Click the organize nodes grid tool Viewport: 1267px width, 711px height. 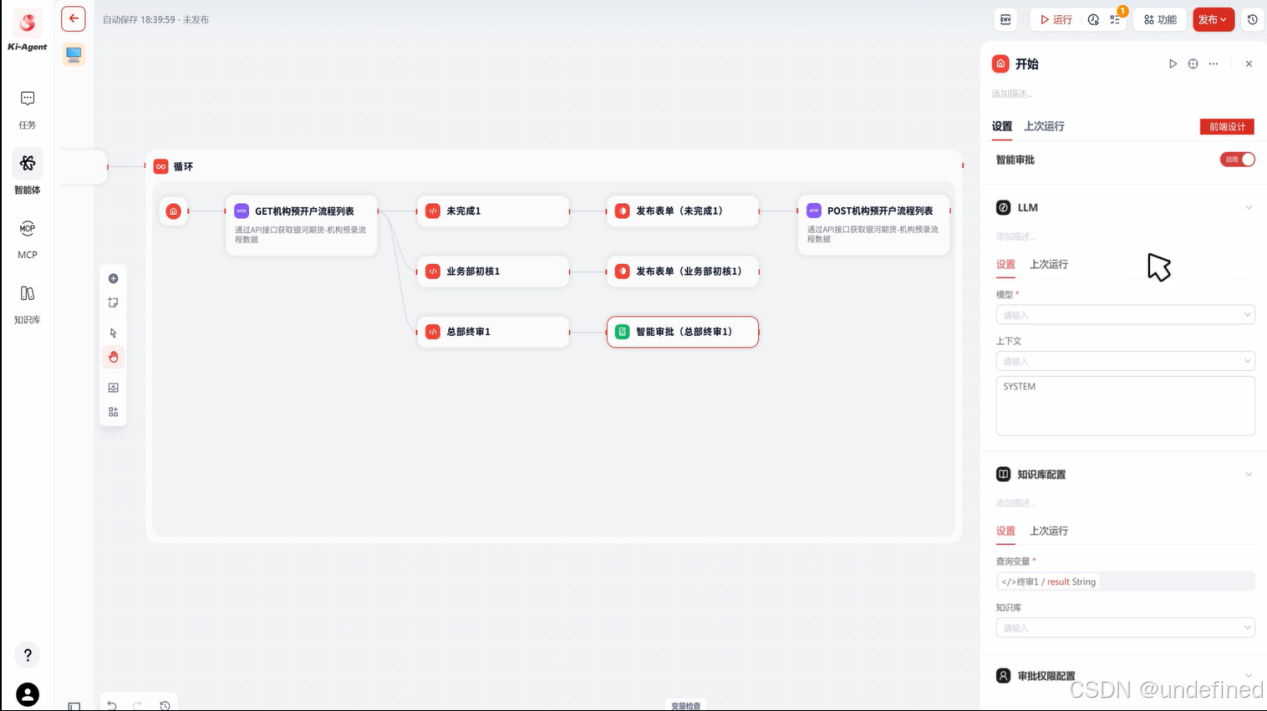113,412
